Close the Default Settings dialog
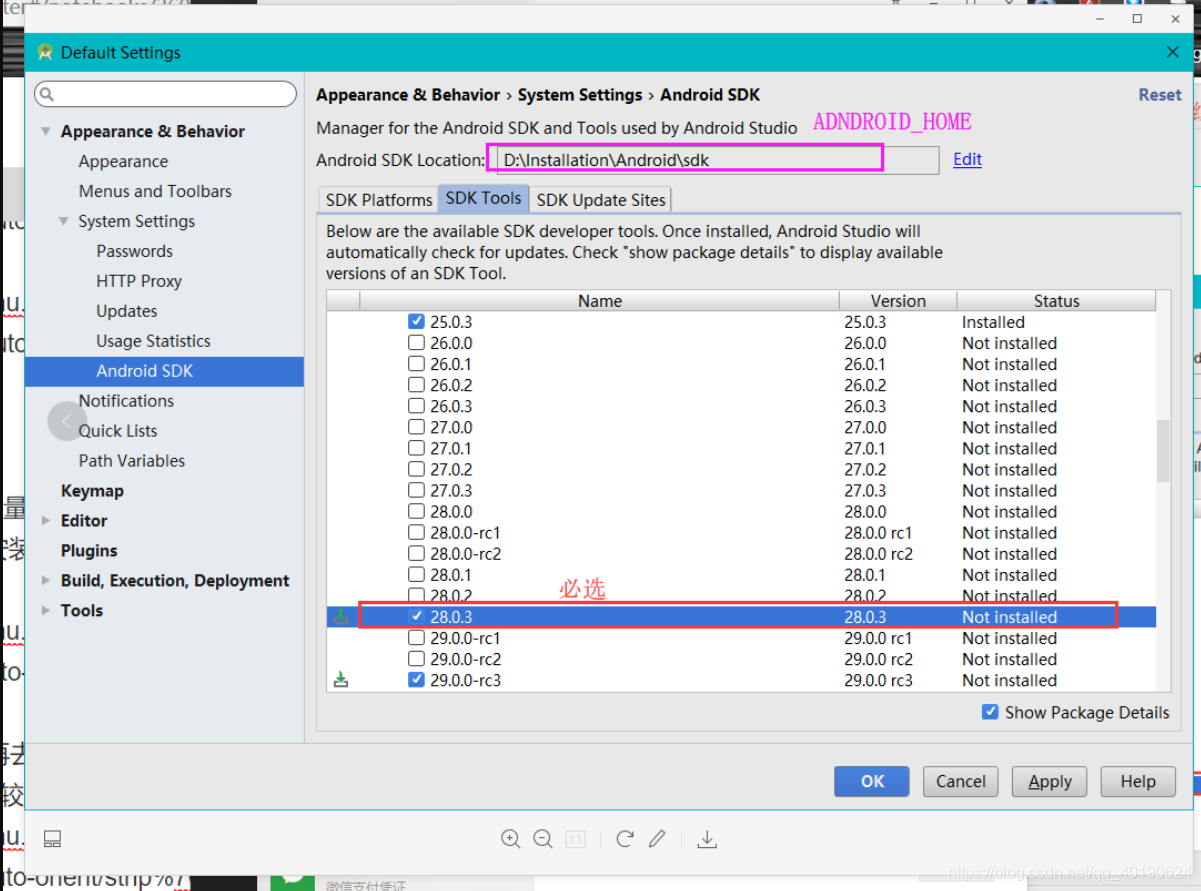 pyautogui.click(x=1173, y=52)
